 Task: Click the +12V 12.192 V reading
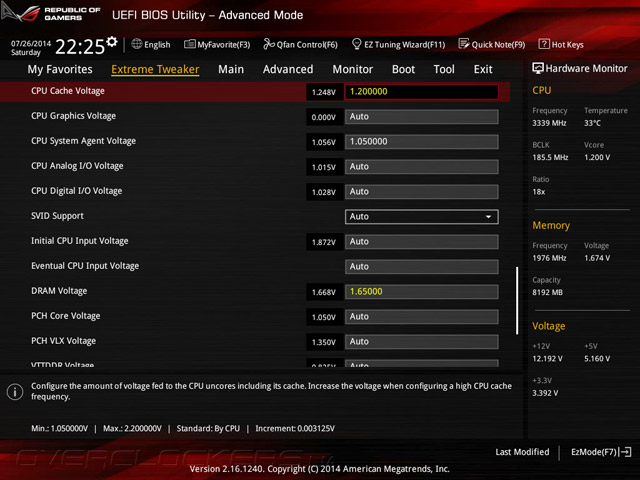click(547, 358)
